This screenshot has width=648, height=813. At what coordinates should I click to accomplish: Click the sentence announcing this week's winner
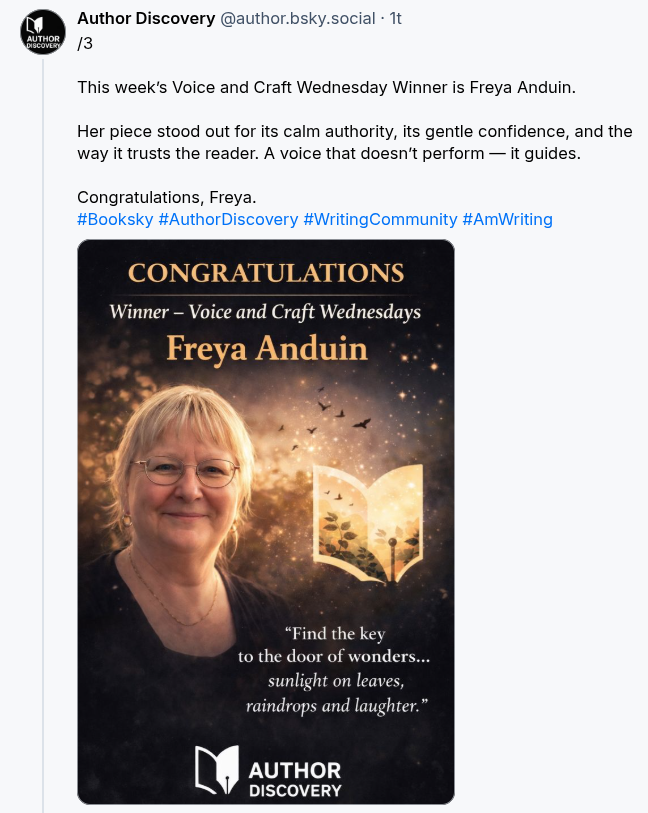327,87
